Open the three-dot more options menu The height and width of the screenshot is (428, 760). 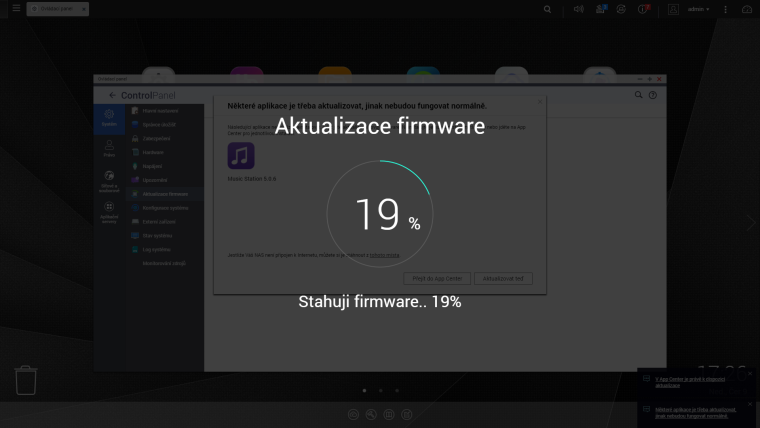click(726, 9)
